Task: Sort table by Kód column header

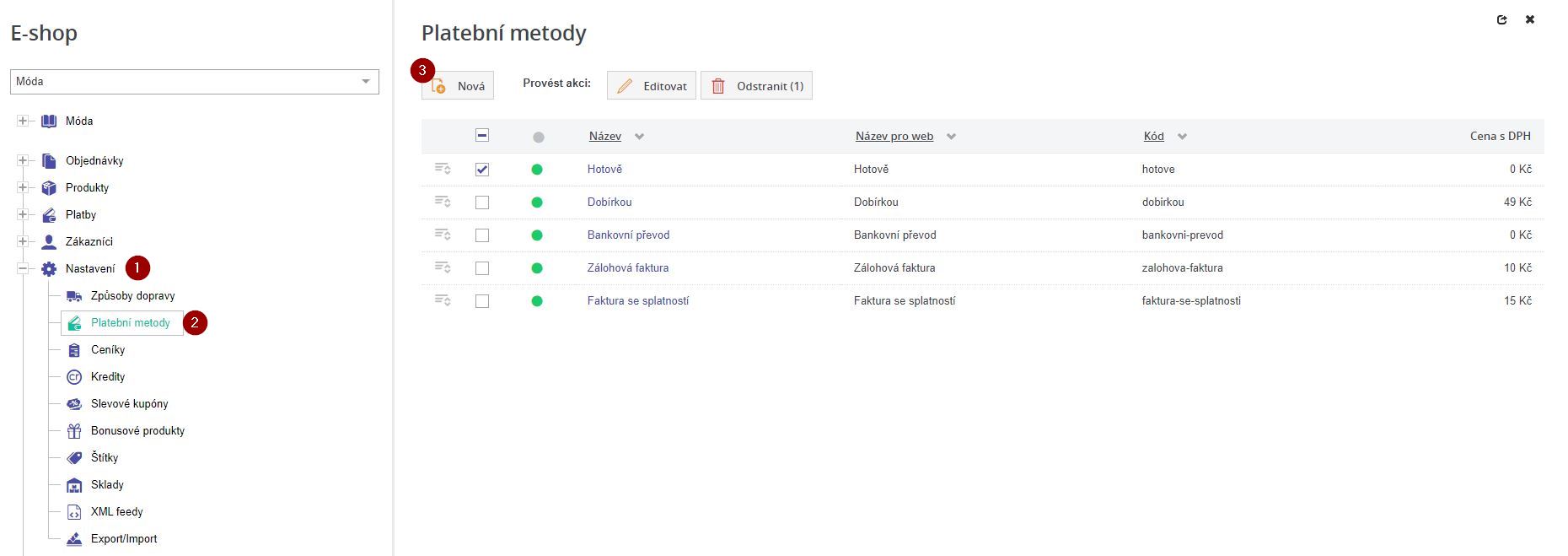Action: 1153,137
